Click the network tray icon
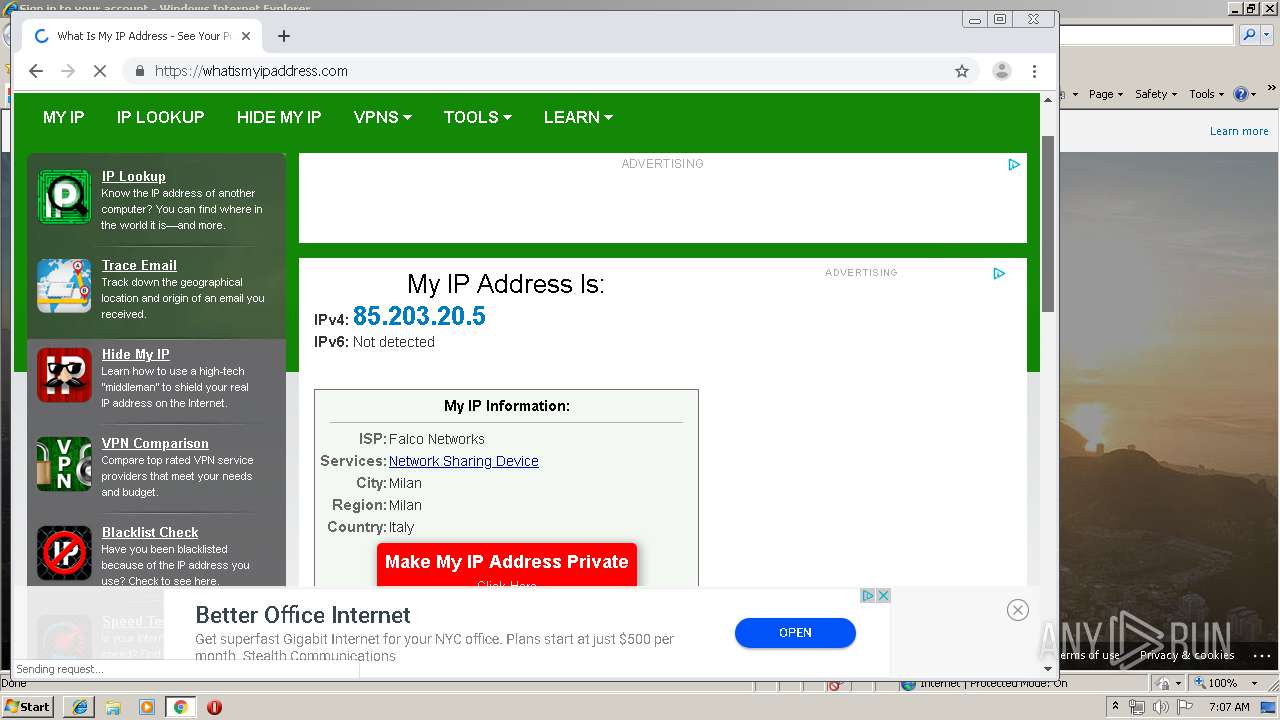 1136,707
